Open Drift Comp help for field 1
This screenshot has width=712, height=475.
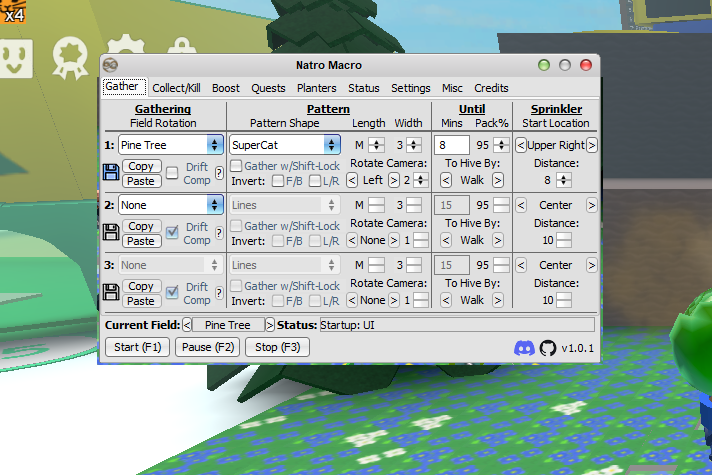pyautogui.click(x=219, y=173)
